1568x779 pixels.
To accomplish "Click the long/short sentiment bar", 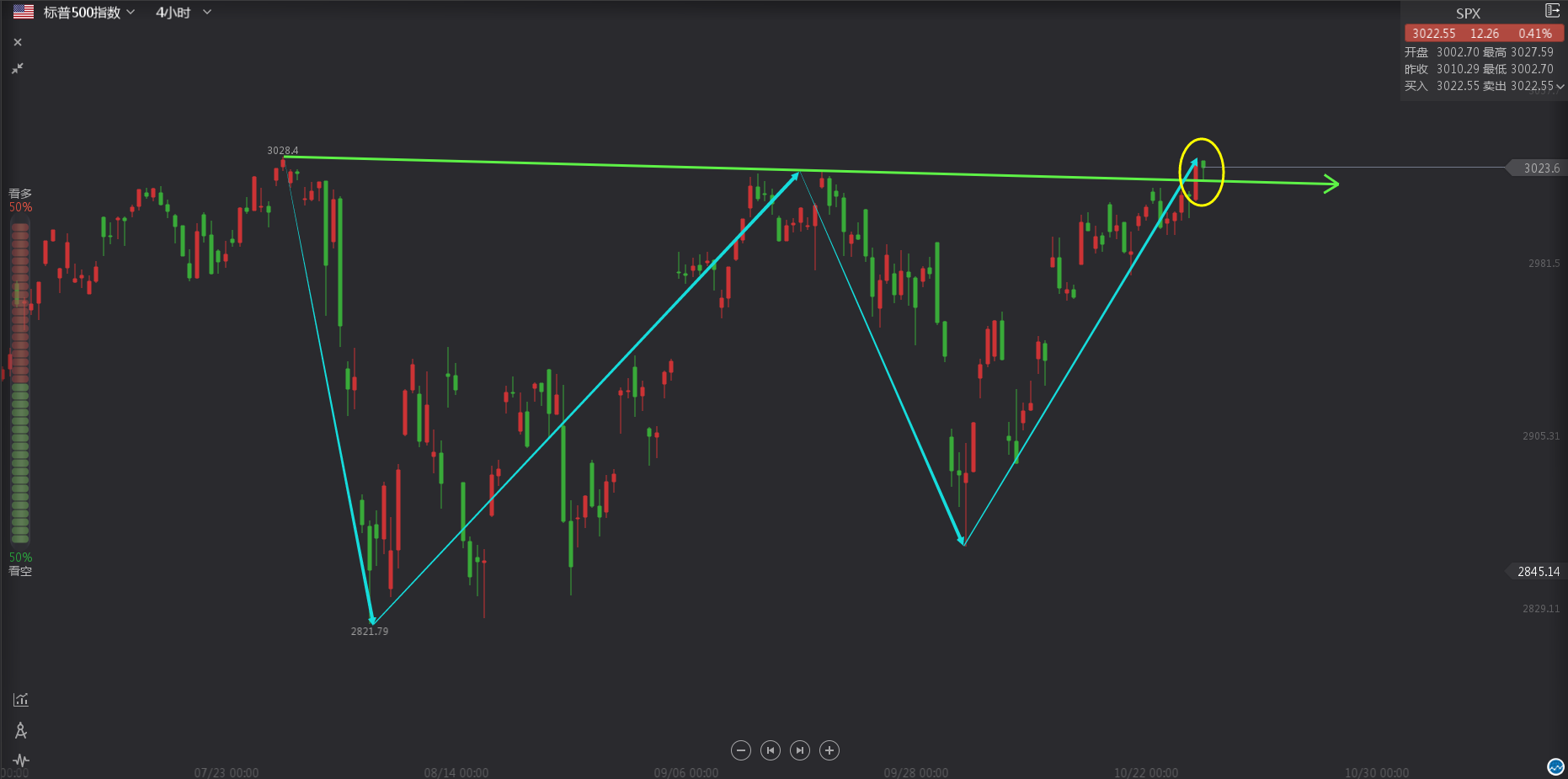I will (20, 381).
